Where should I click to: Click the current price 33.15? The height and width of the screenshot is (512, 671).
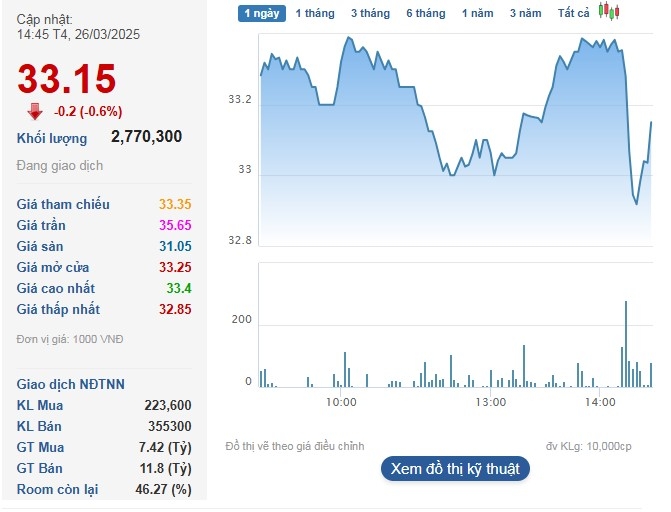click(x=67, y=78)
